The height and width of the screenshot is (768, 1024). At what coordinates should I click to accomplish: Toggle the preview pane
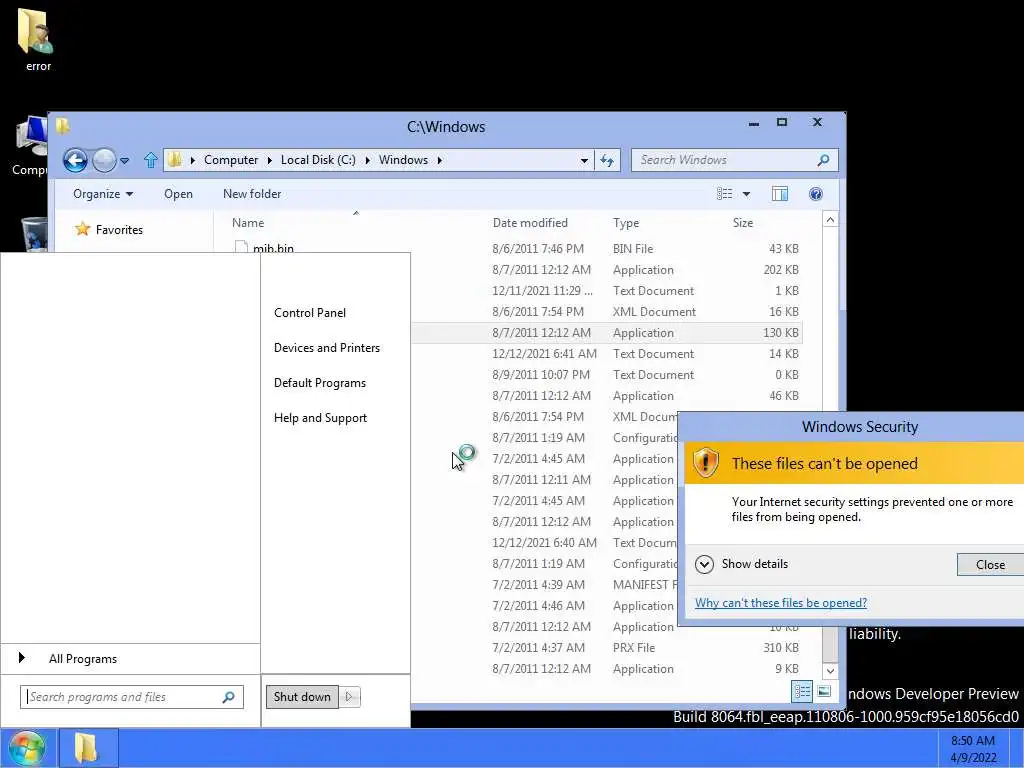click(x=780, y=194)
